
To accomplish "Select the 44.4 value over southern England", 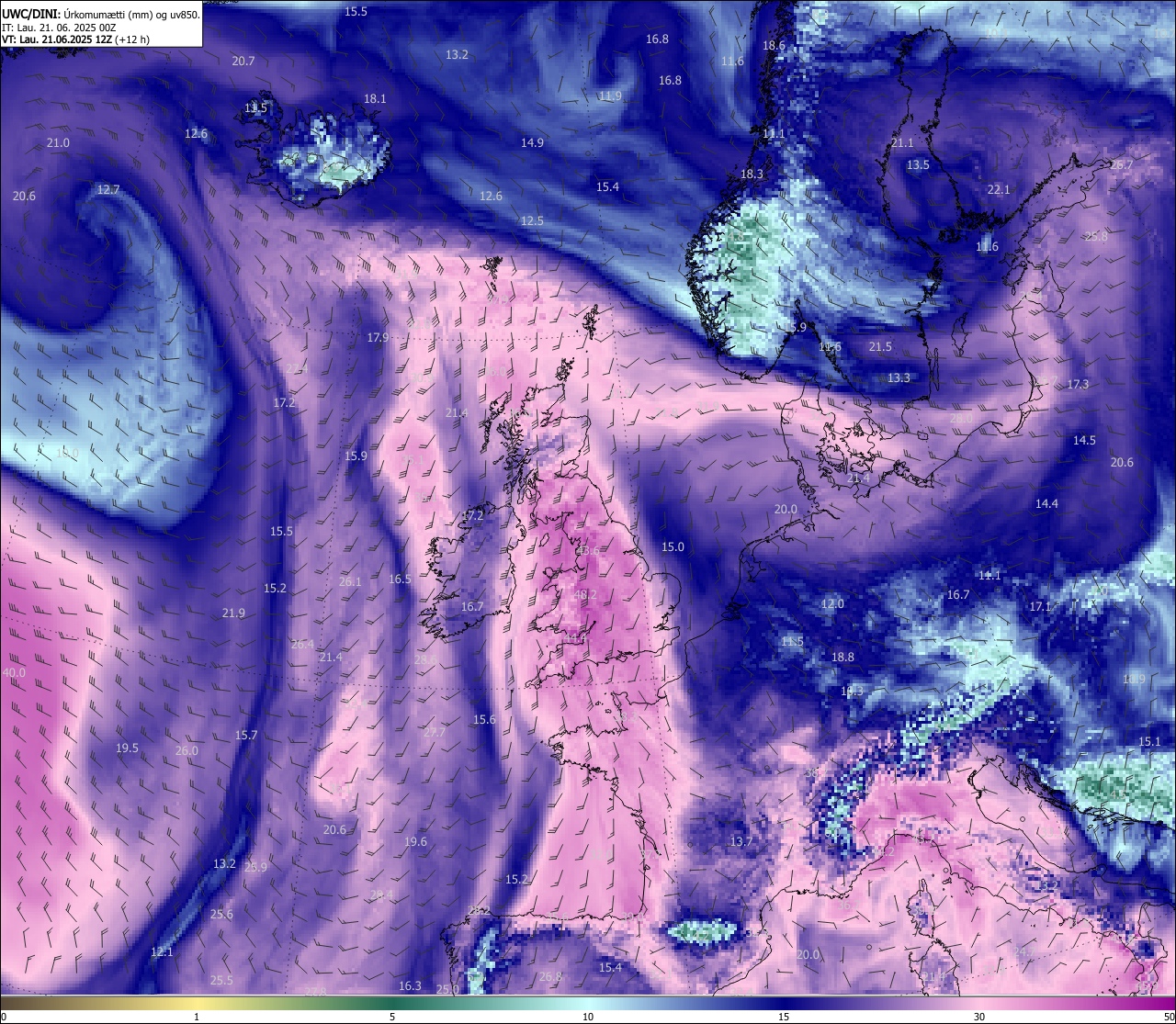I will 576,637.
